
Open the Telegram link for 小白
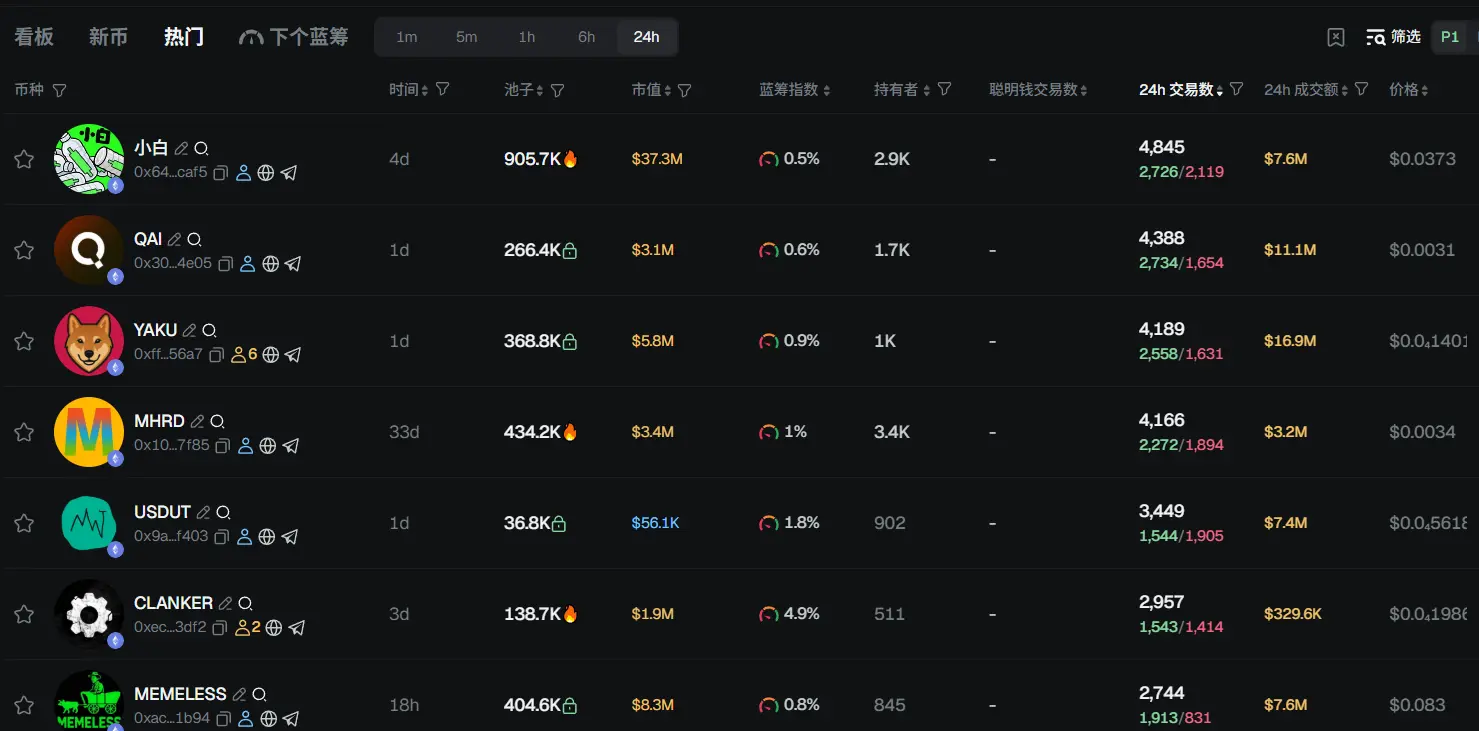tap(289, 173)
